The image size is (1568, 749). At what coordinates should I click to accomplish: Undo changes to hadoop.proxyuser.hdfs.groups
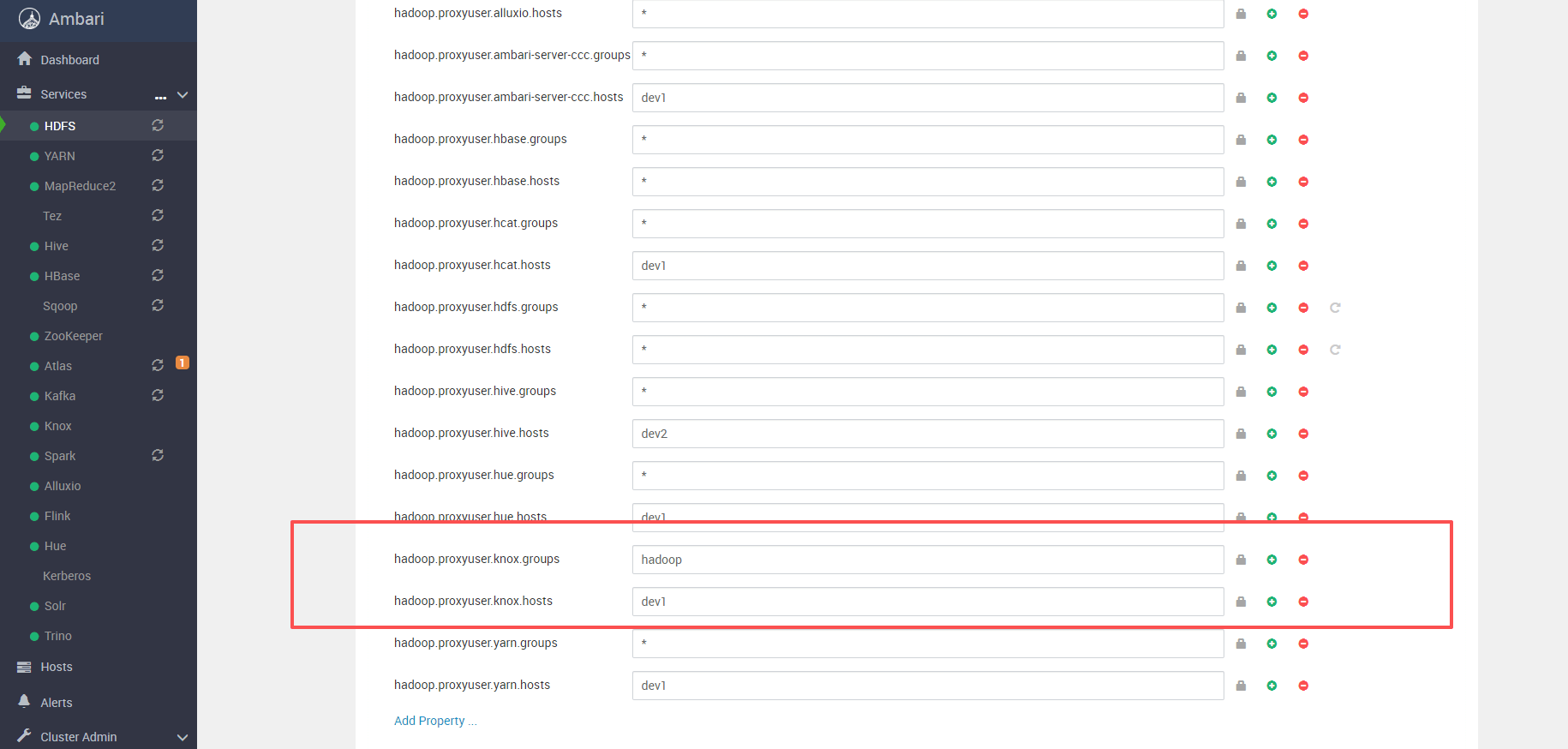coord(1335,308)
